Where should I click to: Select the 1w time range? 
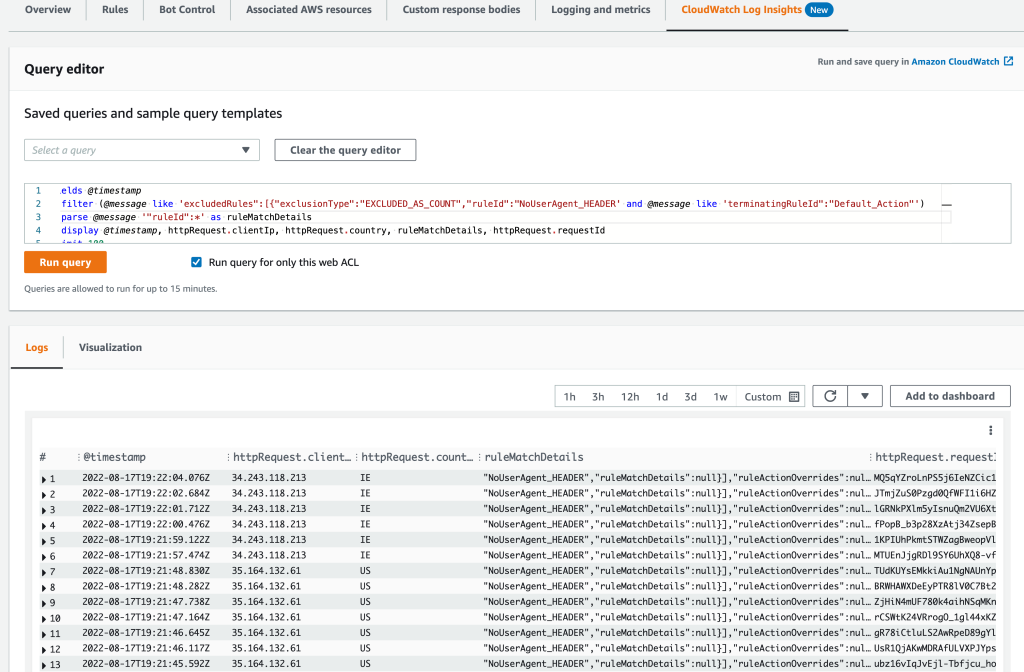(x=720, y=395)
